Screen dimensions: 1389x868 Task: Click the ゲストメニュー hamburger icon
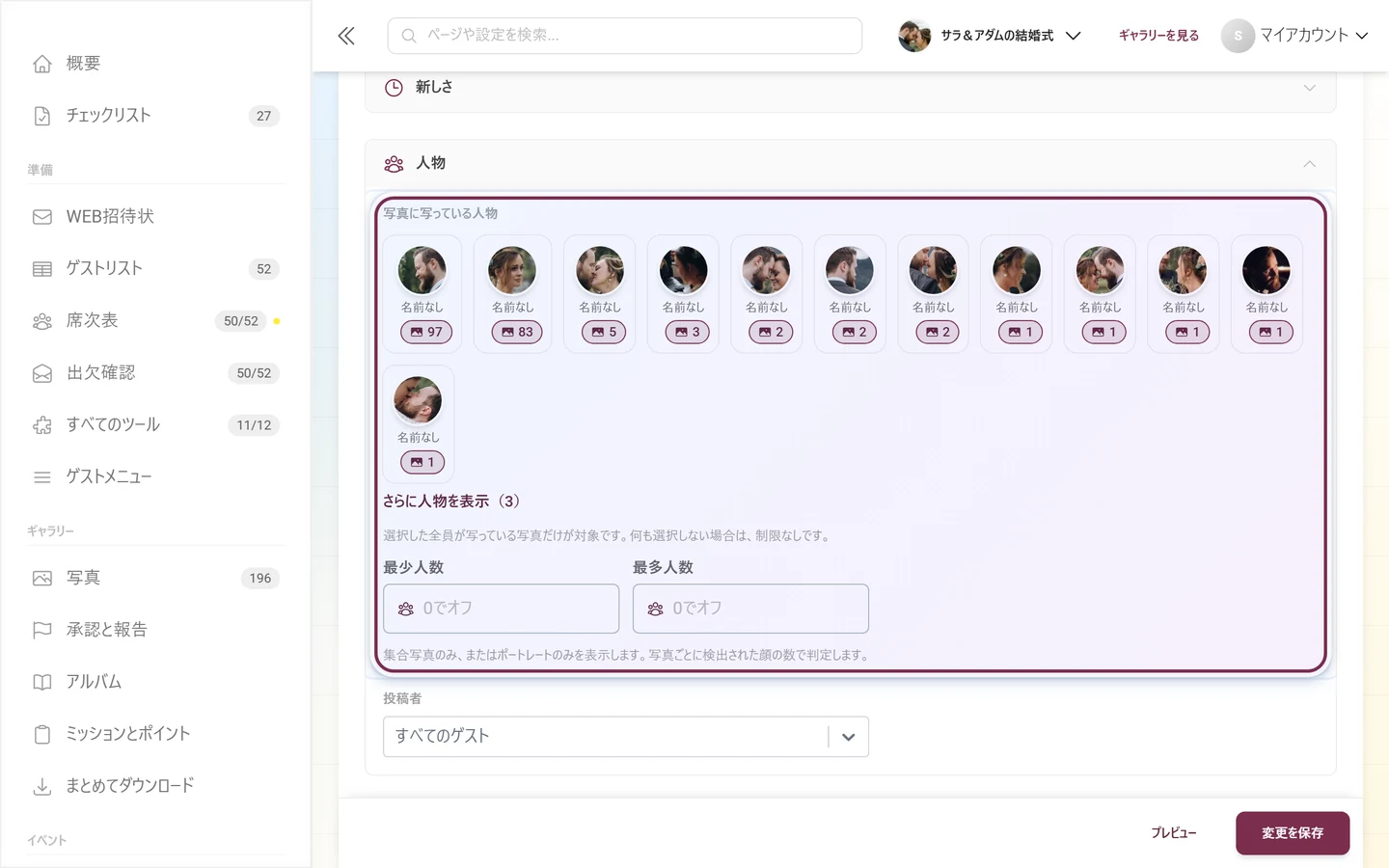pyautogui.click(x=42, y=477)
